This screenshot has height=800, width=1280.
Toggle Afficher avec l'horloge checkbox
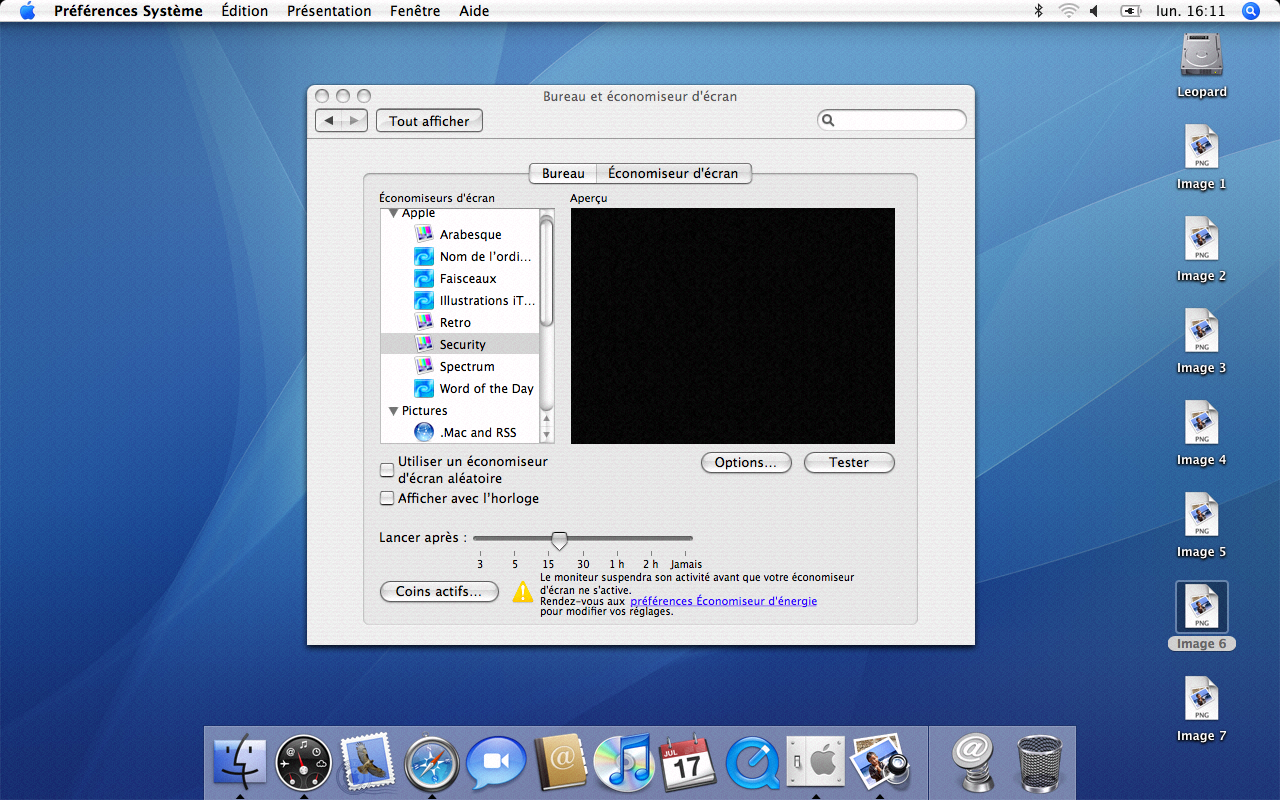[x=387, y=497]
